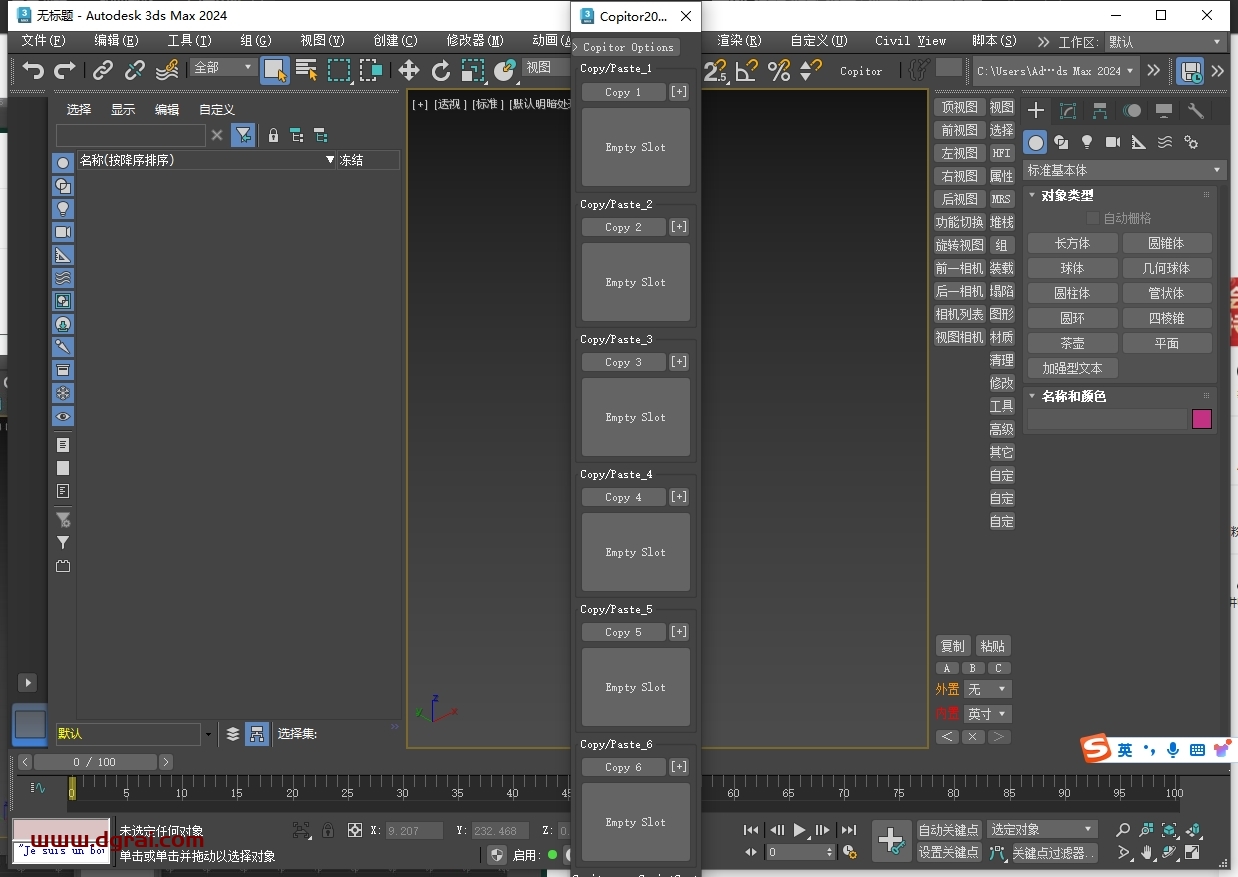Activate the Select and Link chain icon
This screenshot has width=1238, height=877.
pyautogui.click(x=103, y=70)
